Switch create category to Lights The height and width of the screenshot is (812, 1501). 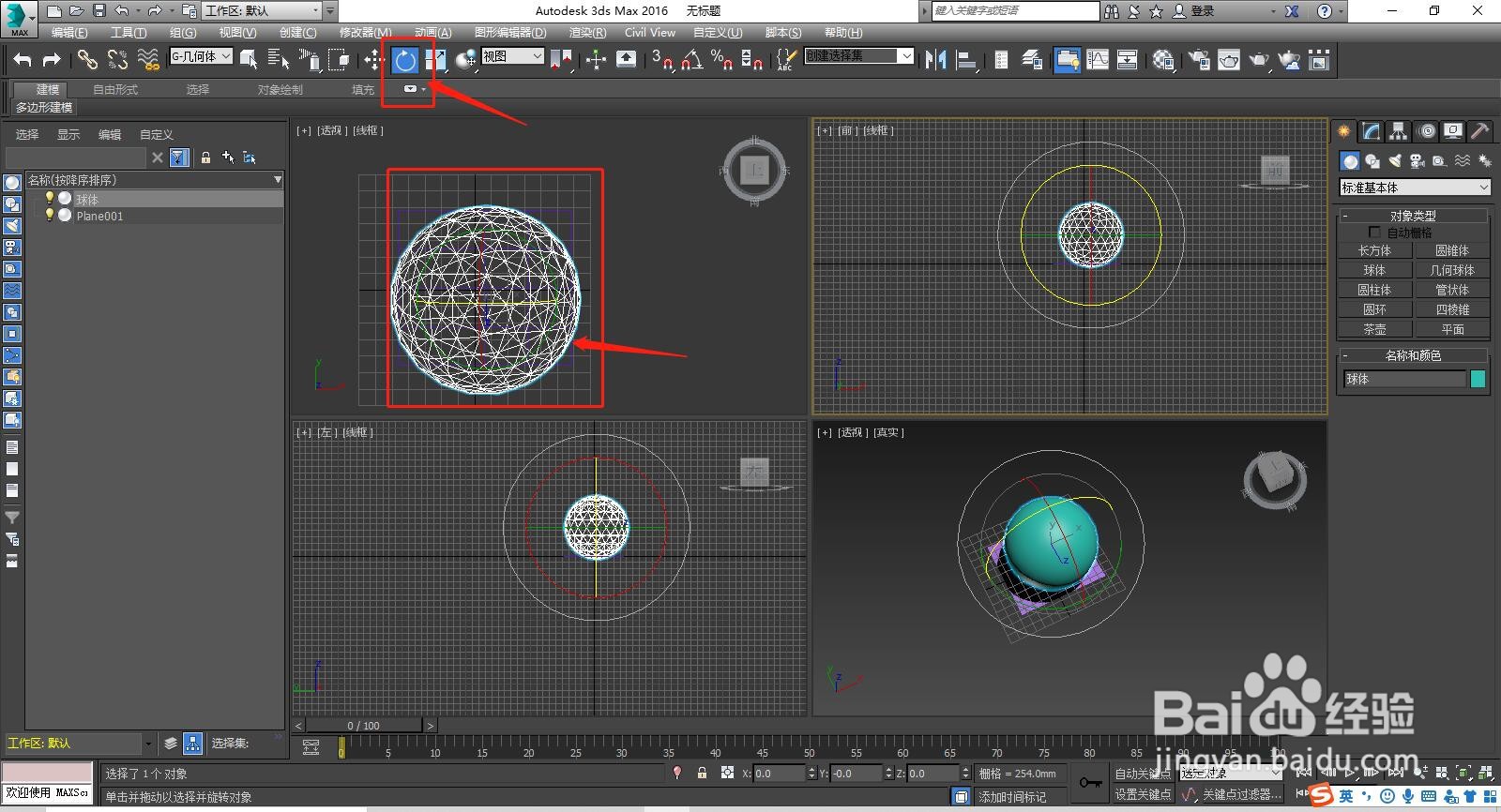[1395, 161]
